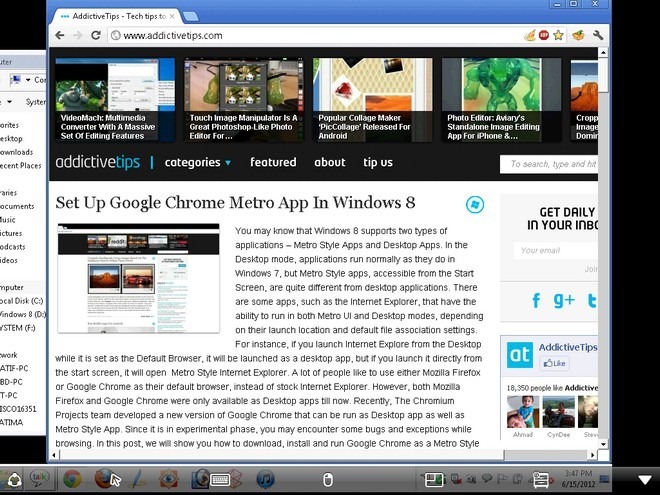Click the AddictiveTips at logo in Facebook box
Screen dimensions: 660x495
[x=519, y=355]
